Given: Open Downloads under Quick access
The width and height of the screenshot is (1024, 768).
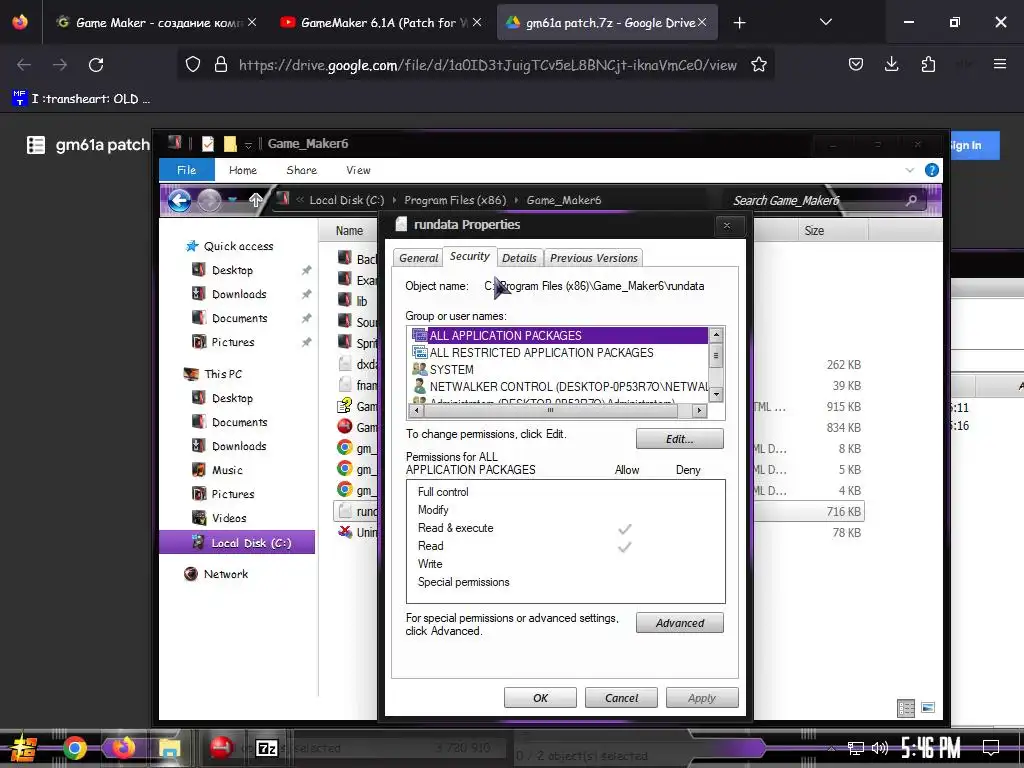Looking at the screenshot, I should pyautogui.click(x=230, y=294).
